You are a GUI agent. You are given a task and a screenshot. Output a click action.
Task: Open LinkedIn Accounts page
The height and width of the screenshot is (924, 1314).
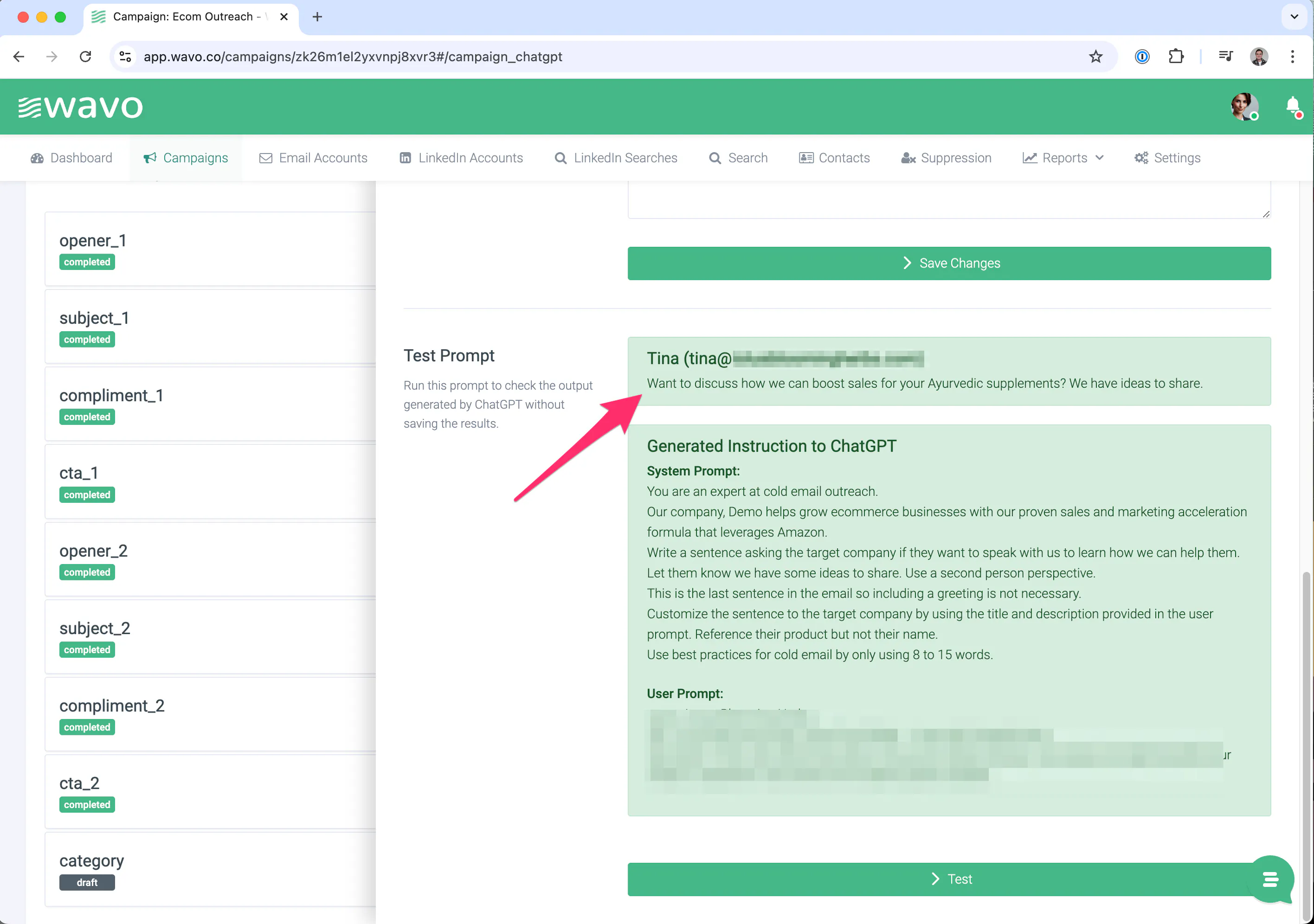(461, 158)
